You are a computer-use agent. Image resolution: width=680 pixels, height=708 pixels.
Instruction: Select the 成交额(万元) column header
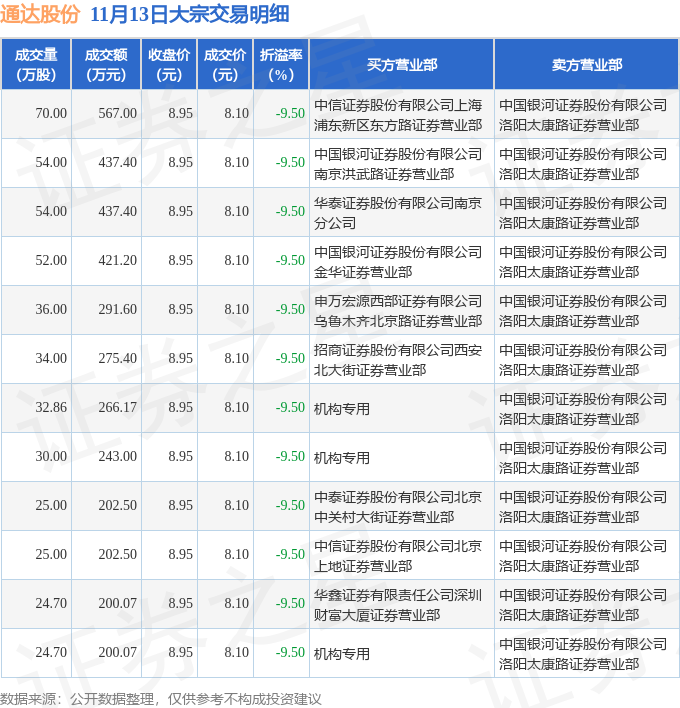coord(106,65)
